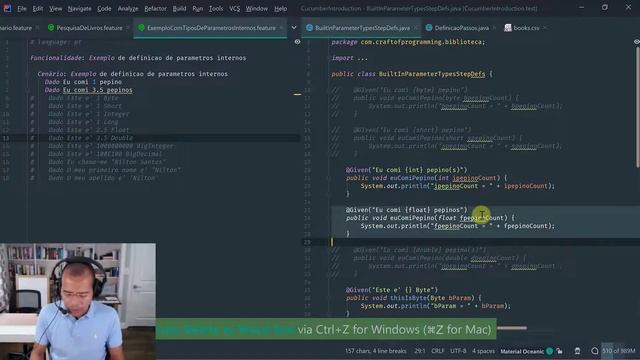Open the Tools menu
The height and width of the screenshot is (360, 640).
[216, 8]
